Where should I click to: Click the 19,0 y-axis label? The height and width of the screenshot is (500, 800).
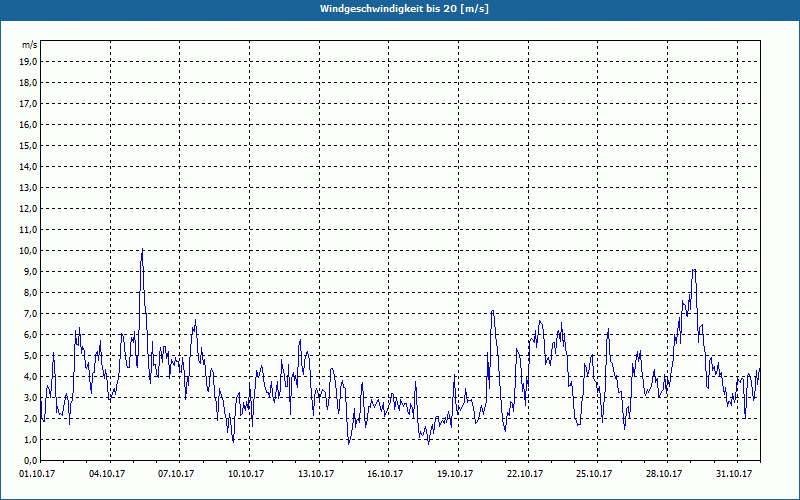pos(28,62)
